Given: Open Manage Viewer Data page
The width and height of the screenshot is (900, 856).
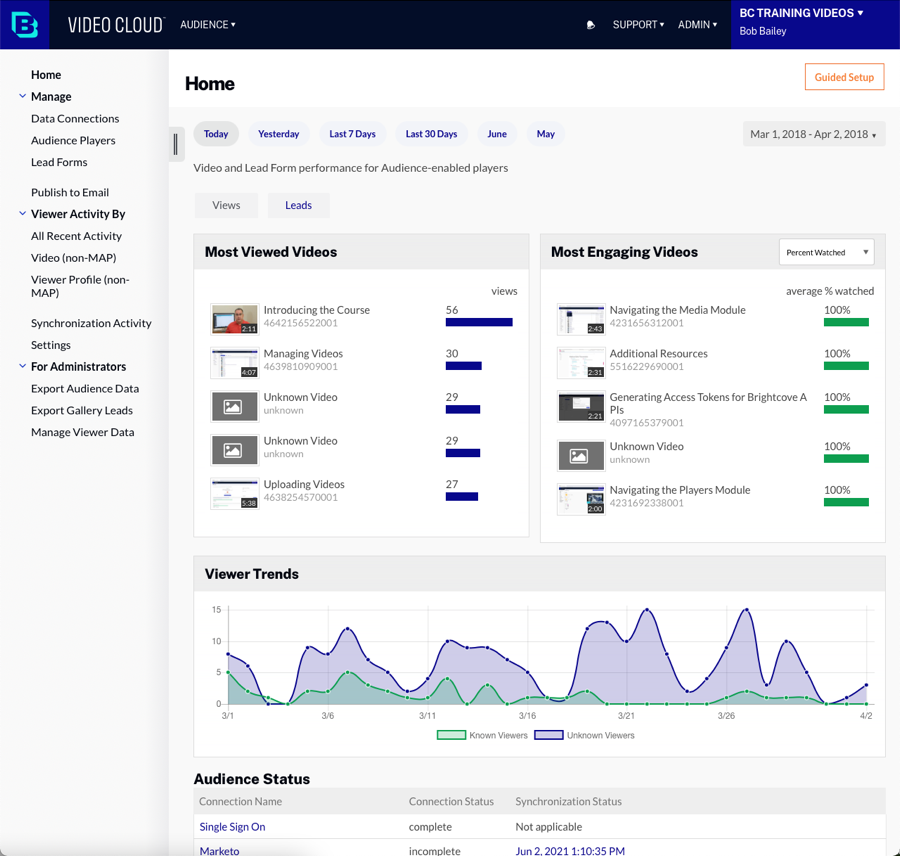Looking at the screenshot, I should tap(83, 432).
